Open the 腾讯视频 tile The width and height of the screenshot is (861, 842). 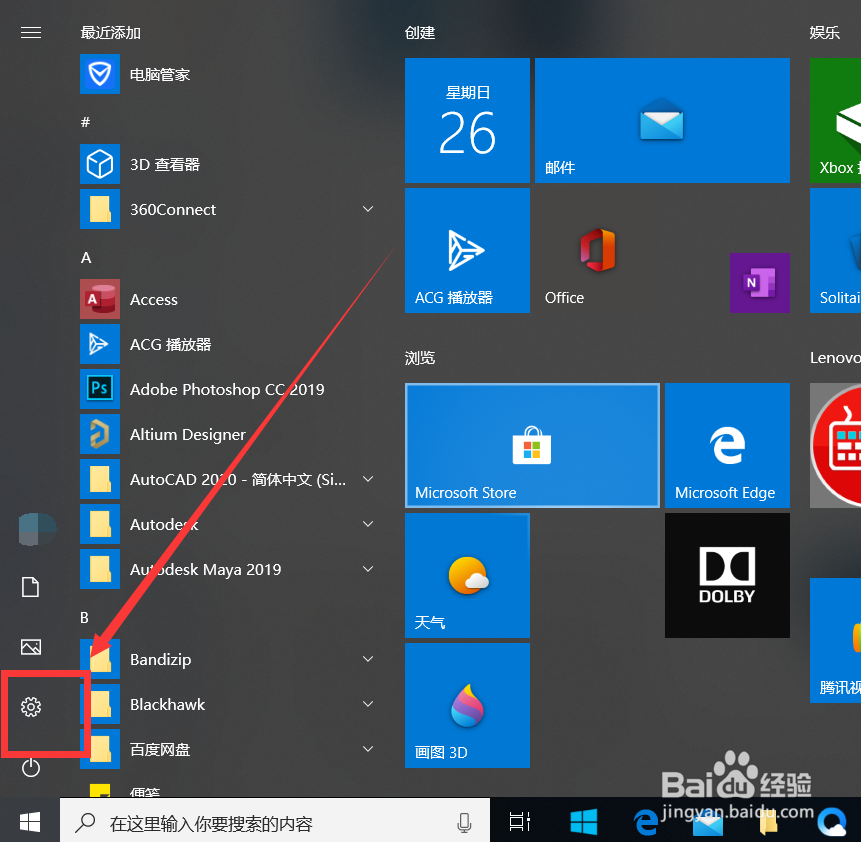pos(835,640)
